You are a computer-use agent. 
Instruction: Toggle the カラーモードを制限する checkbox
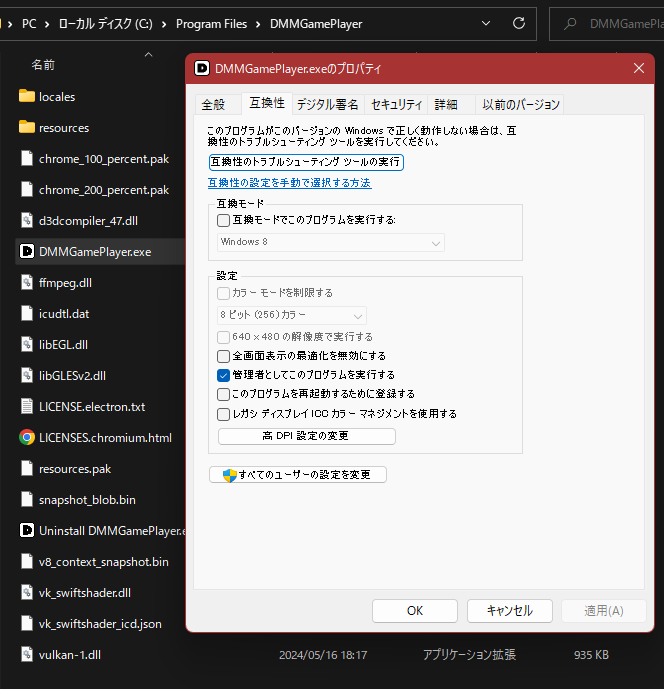coord(223,293)
